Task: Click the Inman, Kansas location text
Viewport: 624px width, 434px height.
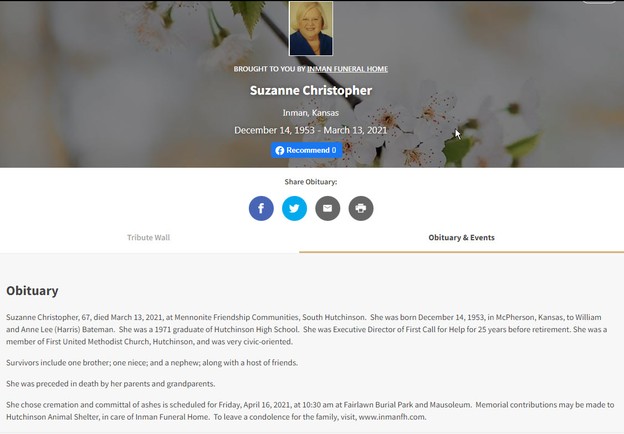Action: (x=311, y=113)
